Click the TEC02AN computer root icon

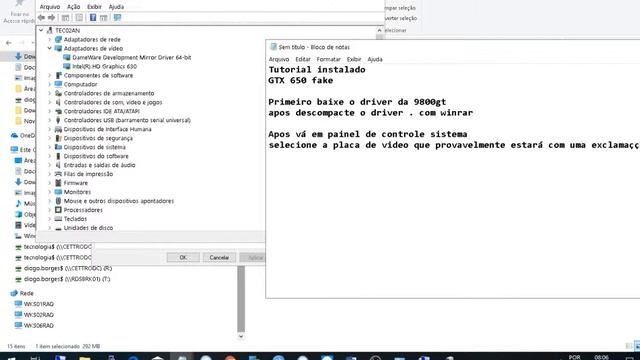point(50,31)
